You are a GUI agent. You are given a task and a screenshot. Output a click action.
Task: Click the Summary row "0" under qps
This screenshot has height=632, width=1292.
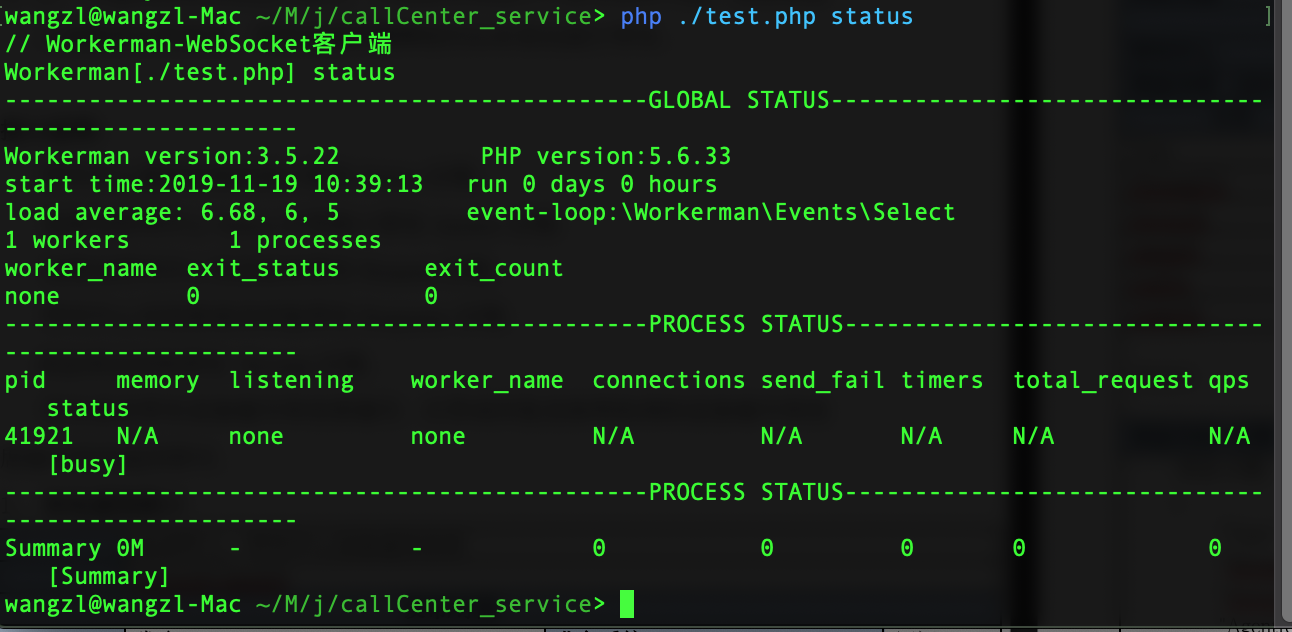pos(1215,548)
